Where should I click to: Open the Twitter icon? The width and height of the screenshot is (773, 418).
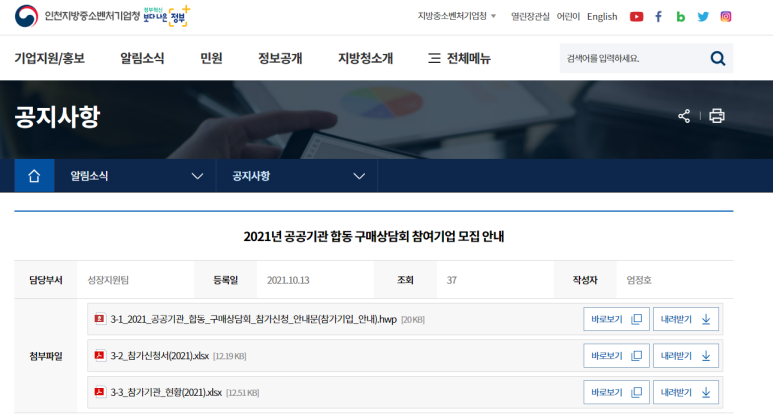click(x=703, y=17)
